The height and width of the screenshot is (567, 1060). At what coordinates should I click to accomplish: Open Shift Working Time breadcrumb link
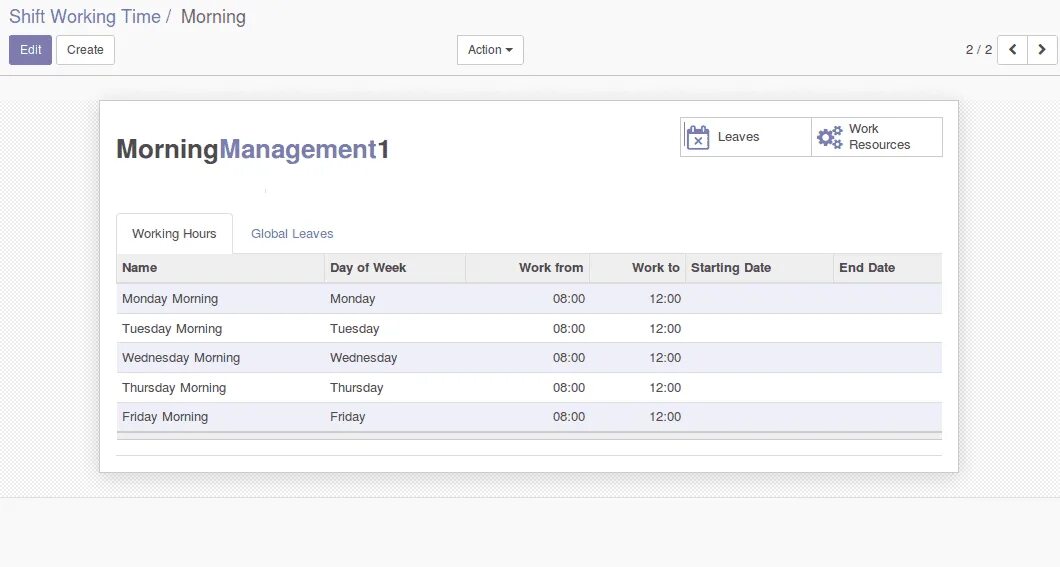(85, 17)
